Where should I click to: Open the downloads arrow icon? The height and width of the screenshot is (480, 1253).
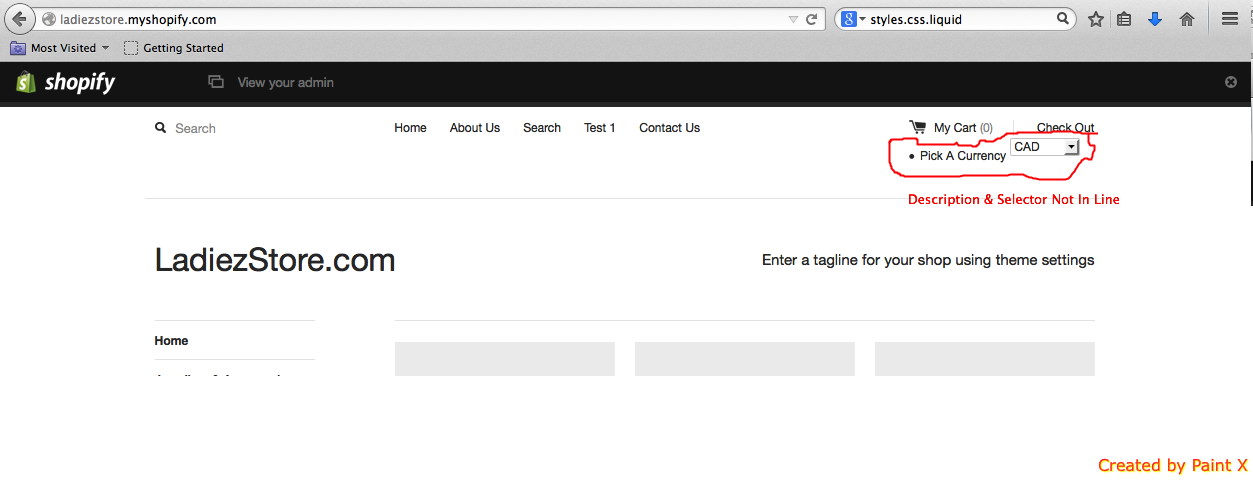pos(1155,19)
